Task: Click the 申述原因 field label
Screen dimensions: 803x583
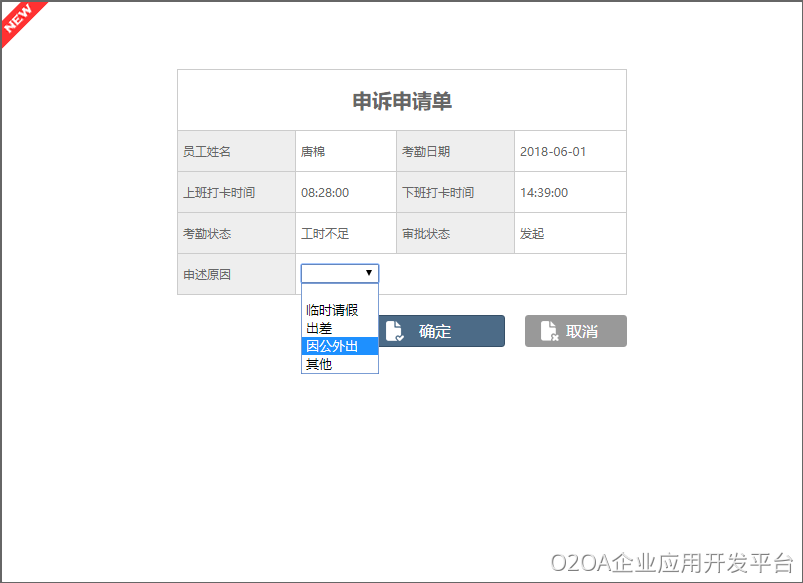Action: coord(206,274)
